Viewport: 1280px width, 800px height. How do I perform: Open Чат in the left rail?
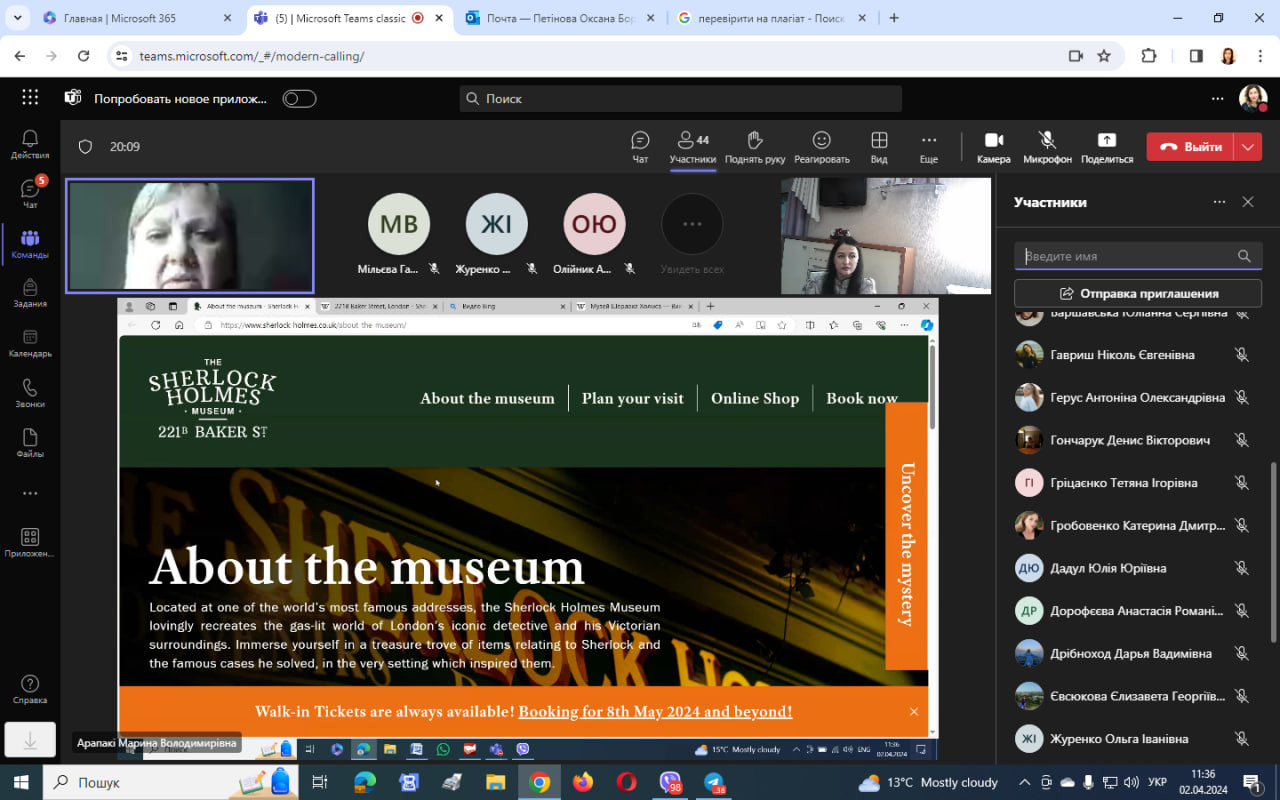click(x=30, y=194)
